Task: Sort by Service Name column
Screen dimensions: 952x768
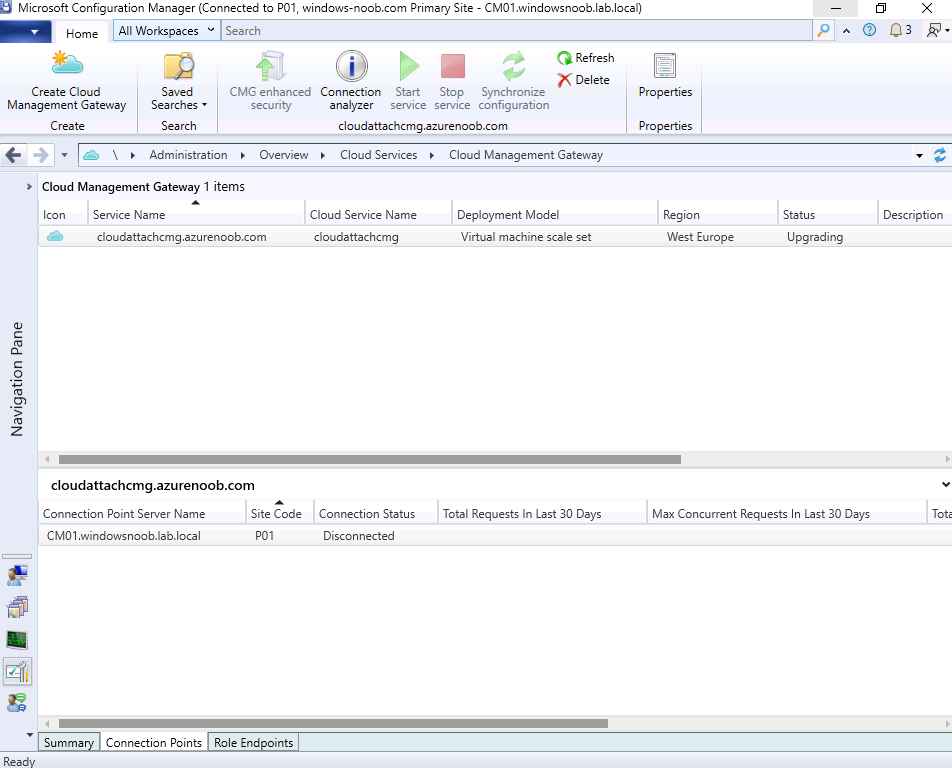Action: [196, 214]
